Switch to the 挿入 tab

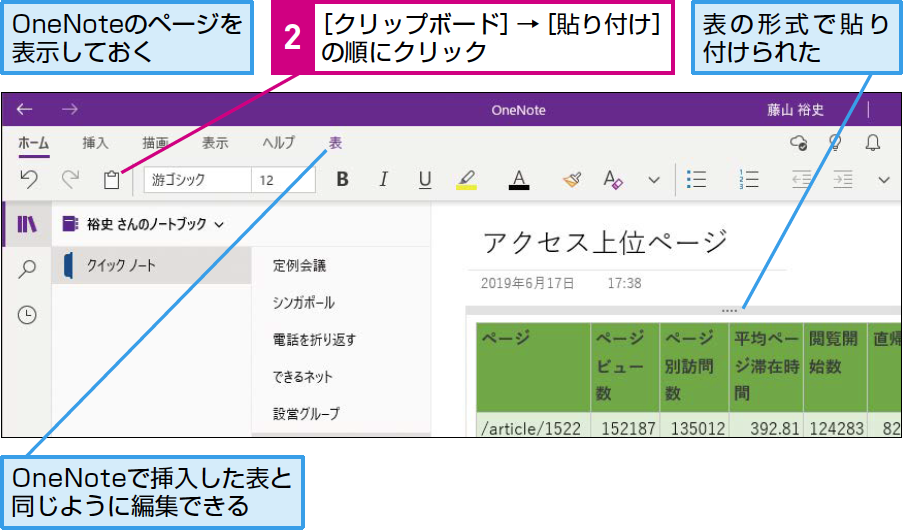pyautogui.click(x=95, y=143)
